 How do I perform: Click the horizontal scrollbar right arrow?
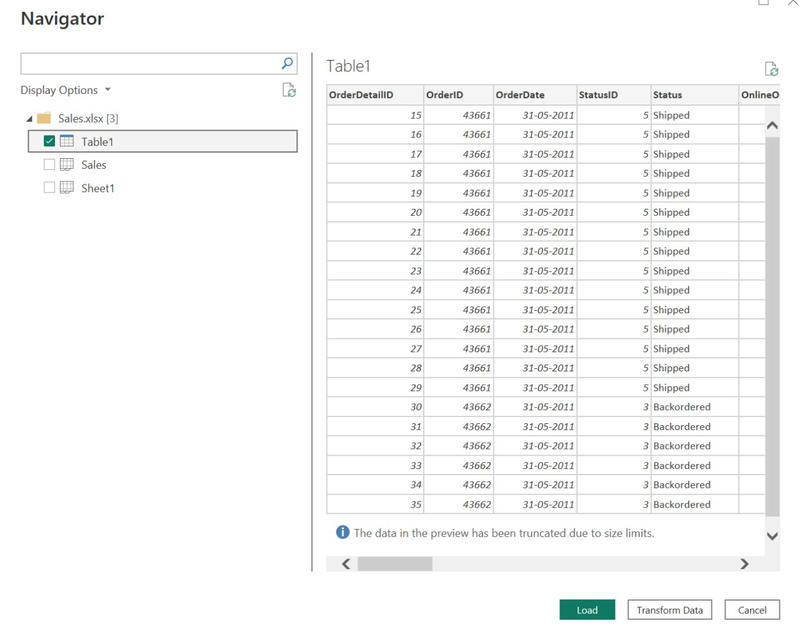pyautogui.click(x=744, y=564)
